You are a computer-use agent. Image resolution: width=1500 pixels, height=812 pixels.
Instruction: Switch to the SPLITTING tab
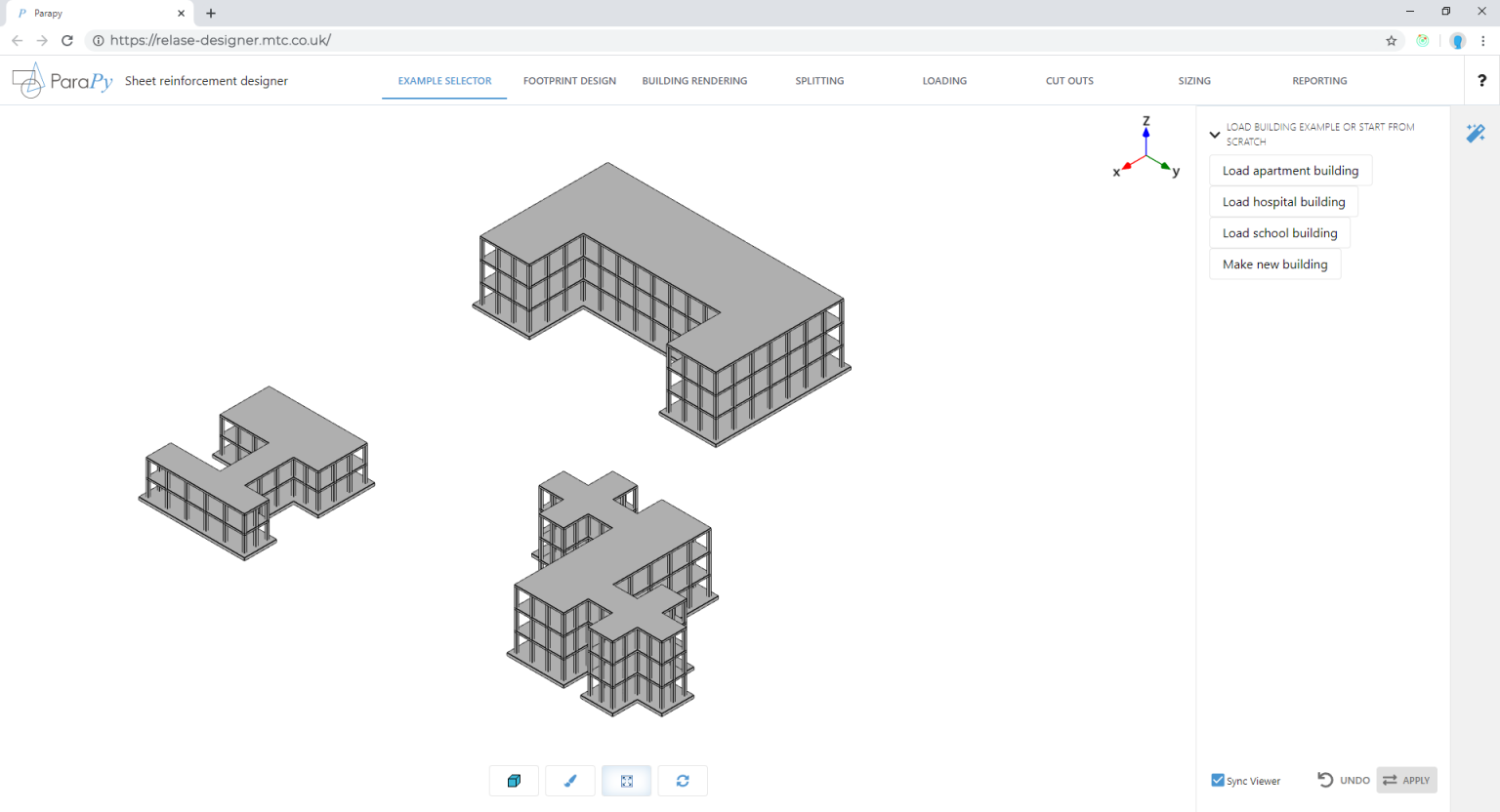pos(819,80)
